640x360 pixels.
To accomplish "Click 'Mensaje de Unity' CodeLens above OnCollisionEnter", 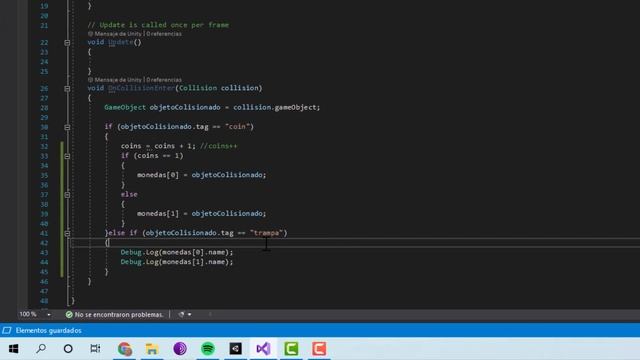I will [x=118, y=80].
